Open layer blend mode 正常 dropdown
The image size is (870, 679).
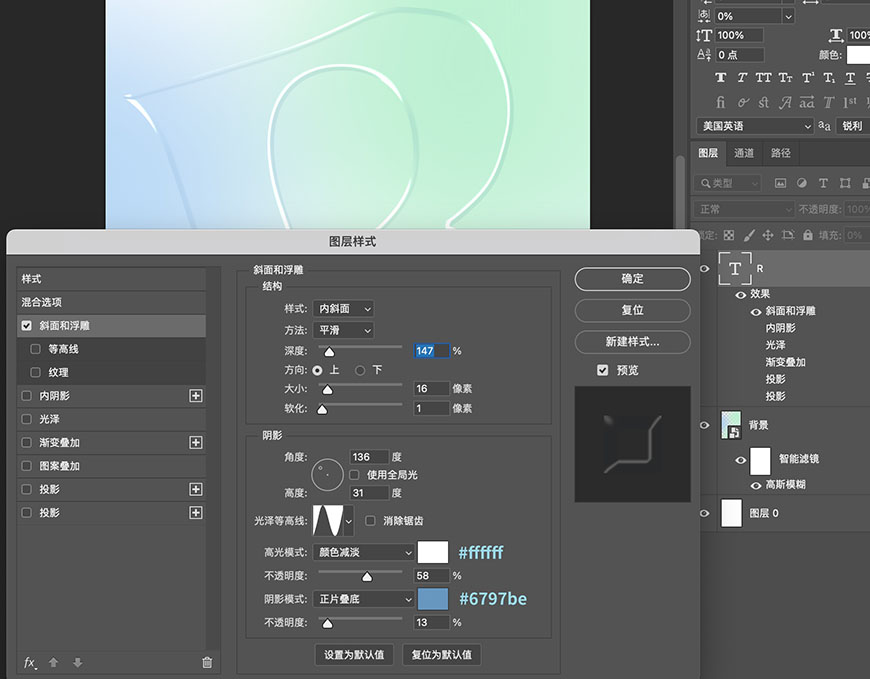(744, 209)
